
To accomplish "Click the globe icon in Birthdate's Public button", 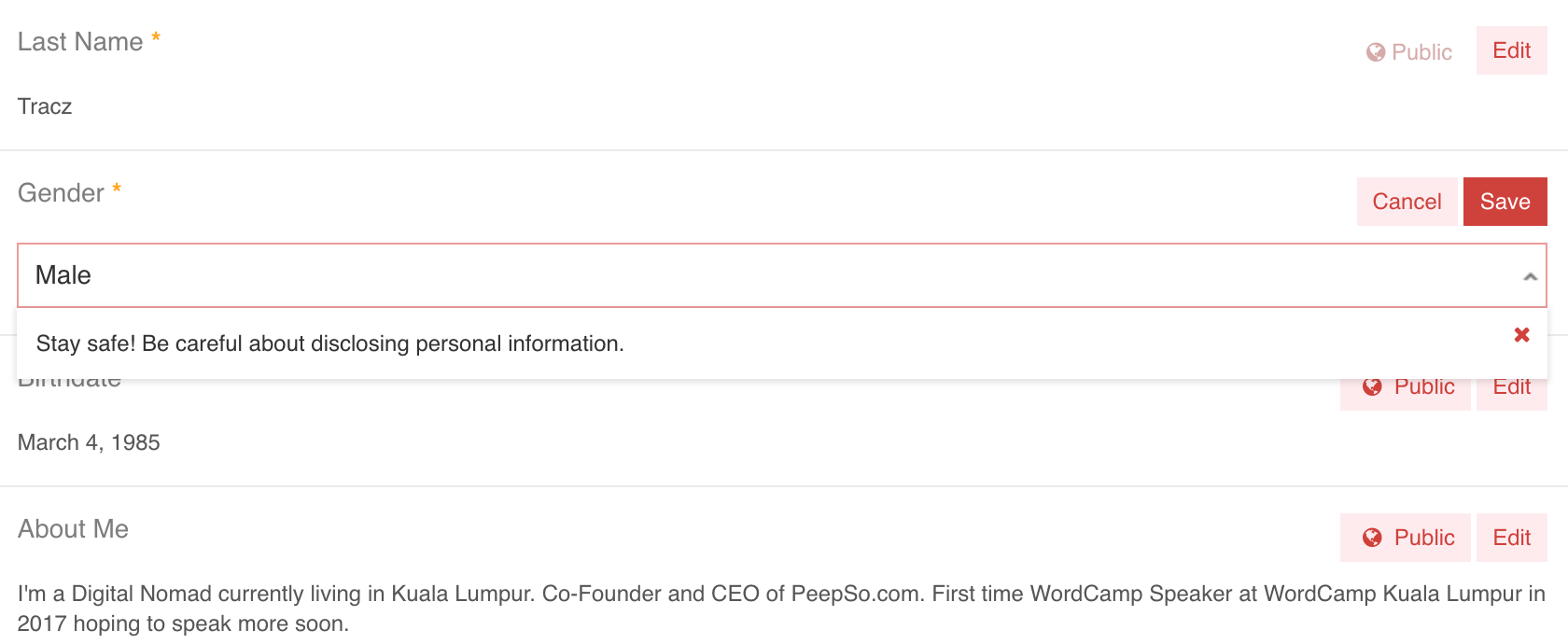I will [1372, 386].
